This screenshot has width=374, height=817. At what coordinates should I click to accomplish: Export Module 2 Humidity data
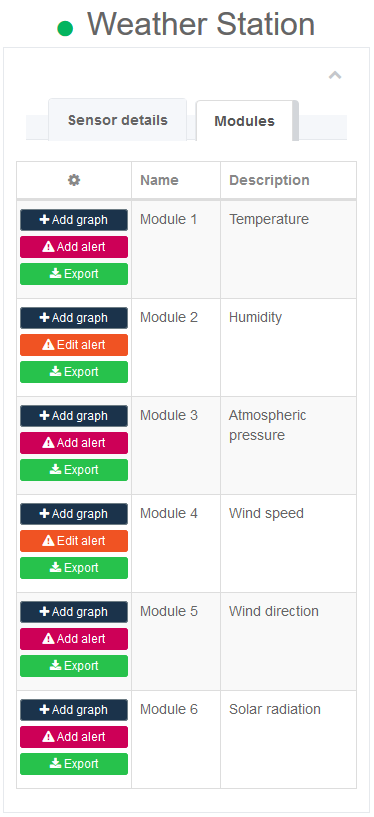point(74,372)
